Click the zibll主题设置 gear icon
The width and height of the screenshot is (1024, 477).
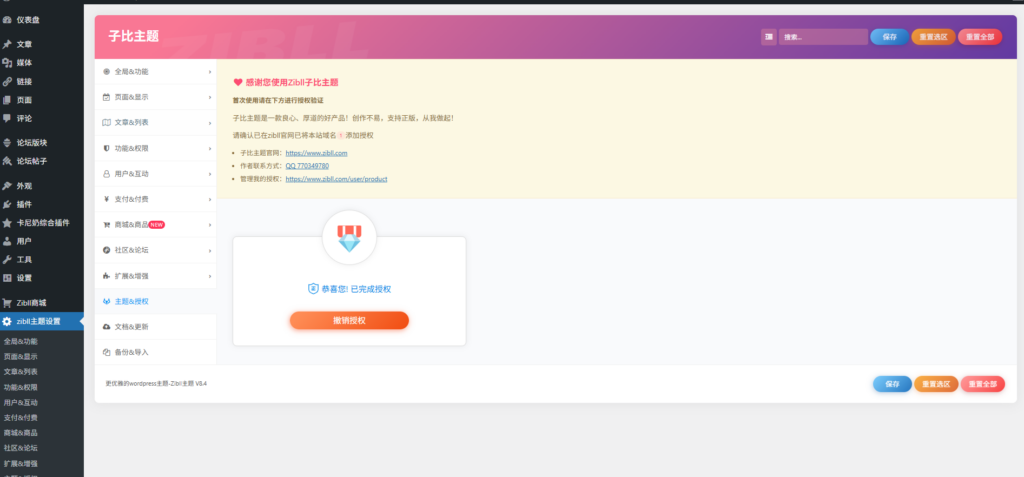8,321
